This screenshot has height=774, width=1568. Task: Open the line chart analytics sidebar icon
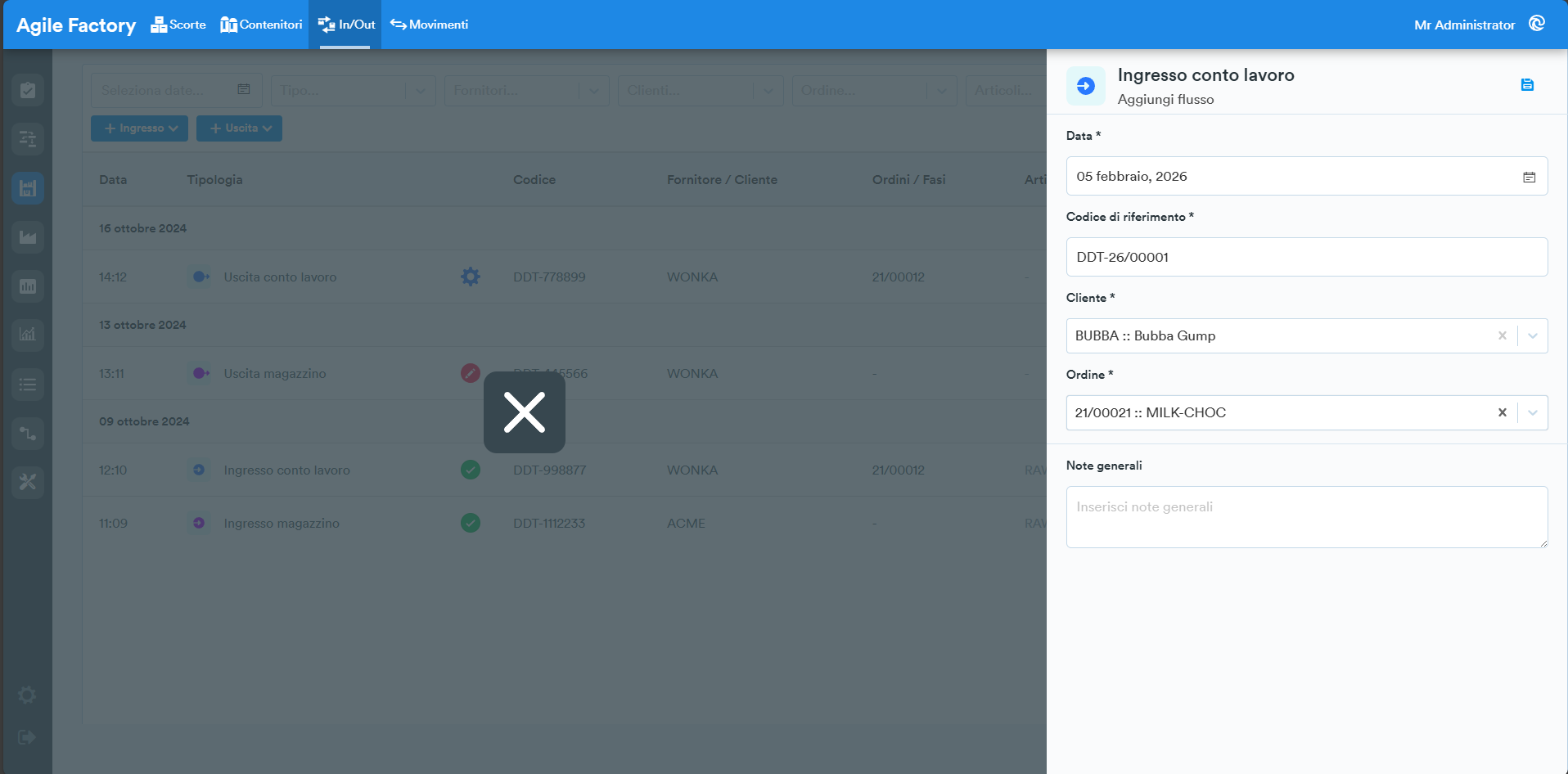click(28, 335)
